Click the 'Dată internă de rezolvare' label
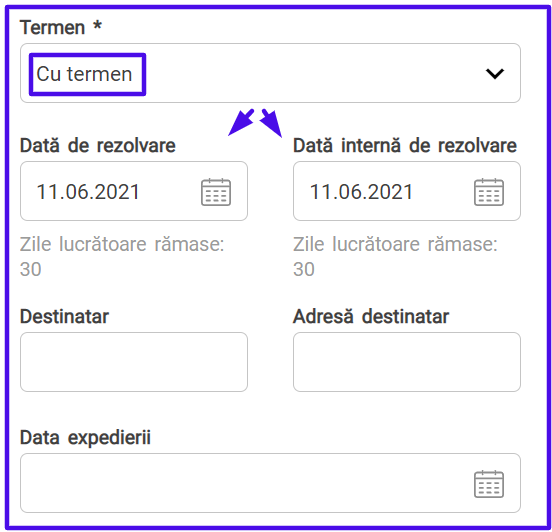The height and width of the screenshot is (532, 552). pos(405,145)
